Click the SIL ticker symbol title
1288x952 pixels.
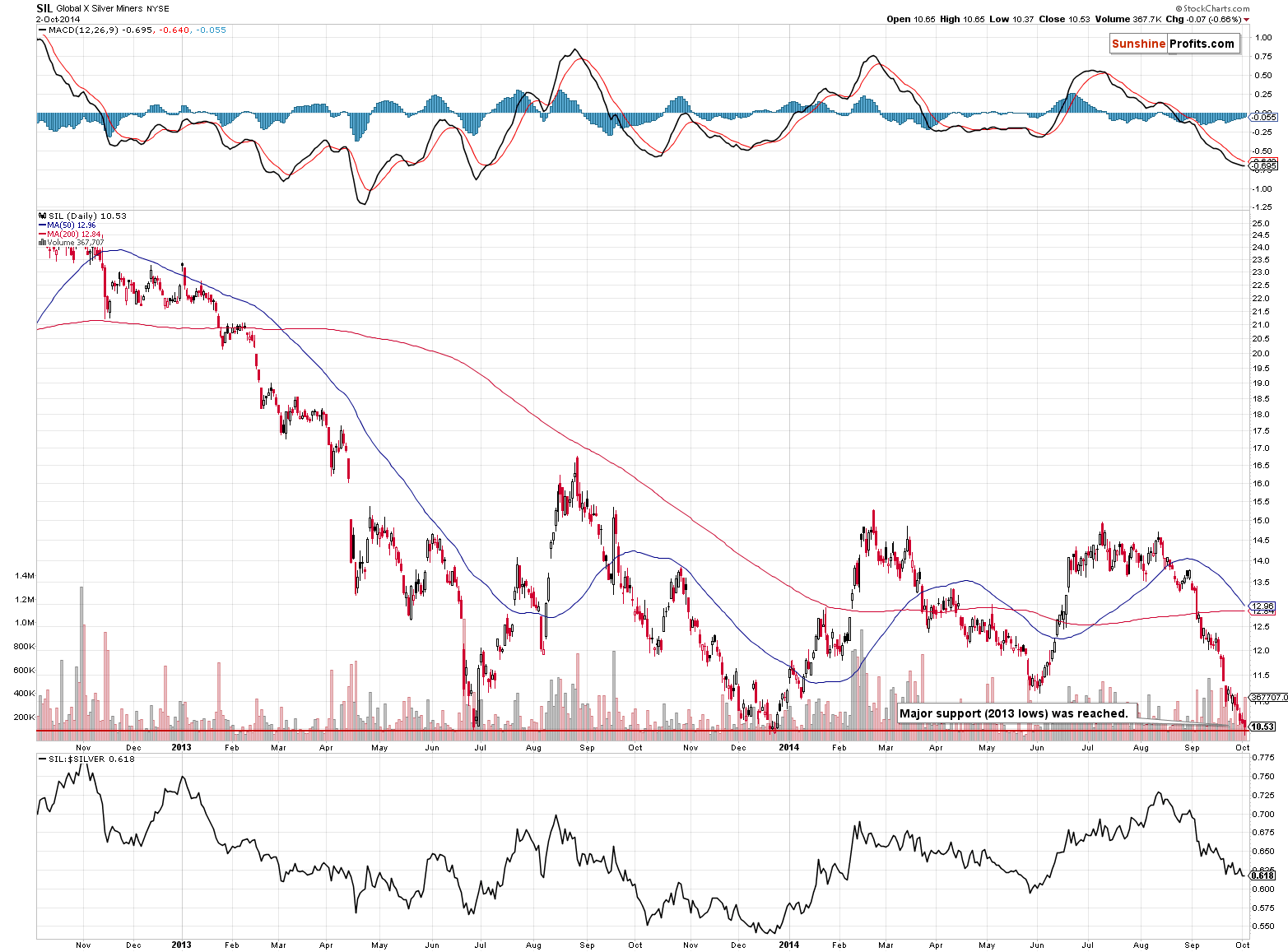pyautogui.click(x=44, y=8)
